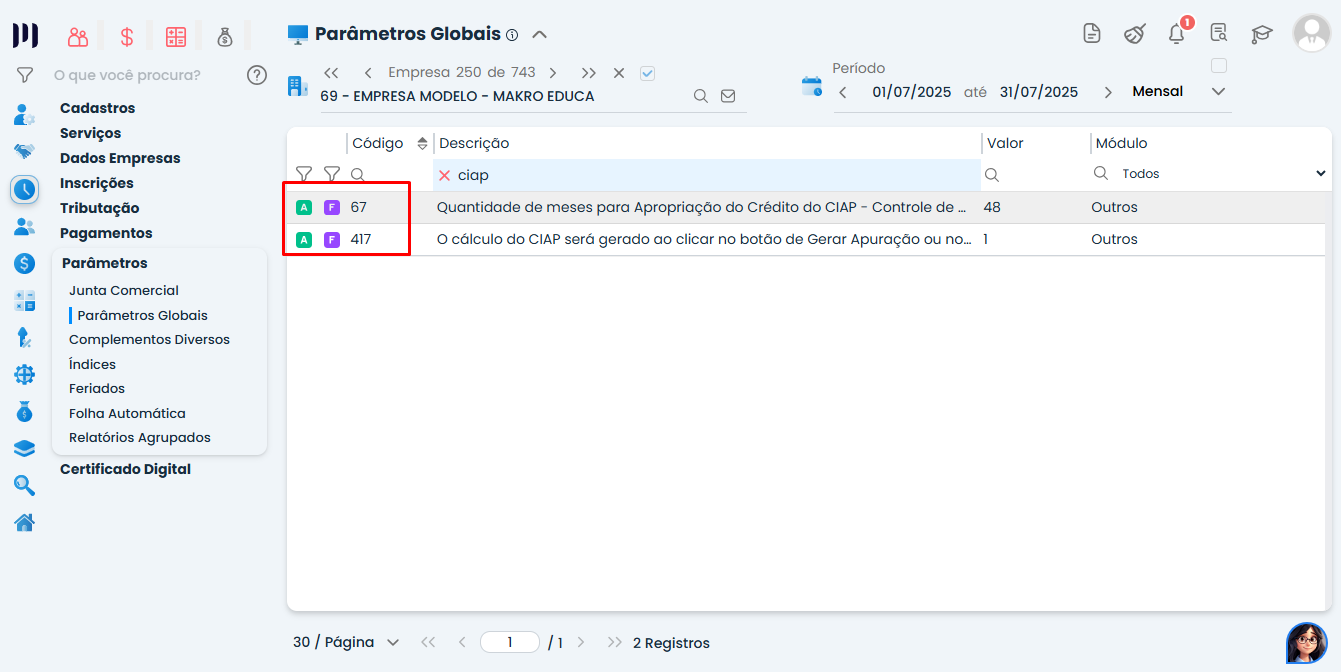This screenshot has width=1341, height=672.
Task: Click the envelope icon beside company name
Action: [x=728, y=96]
